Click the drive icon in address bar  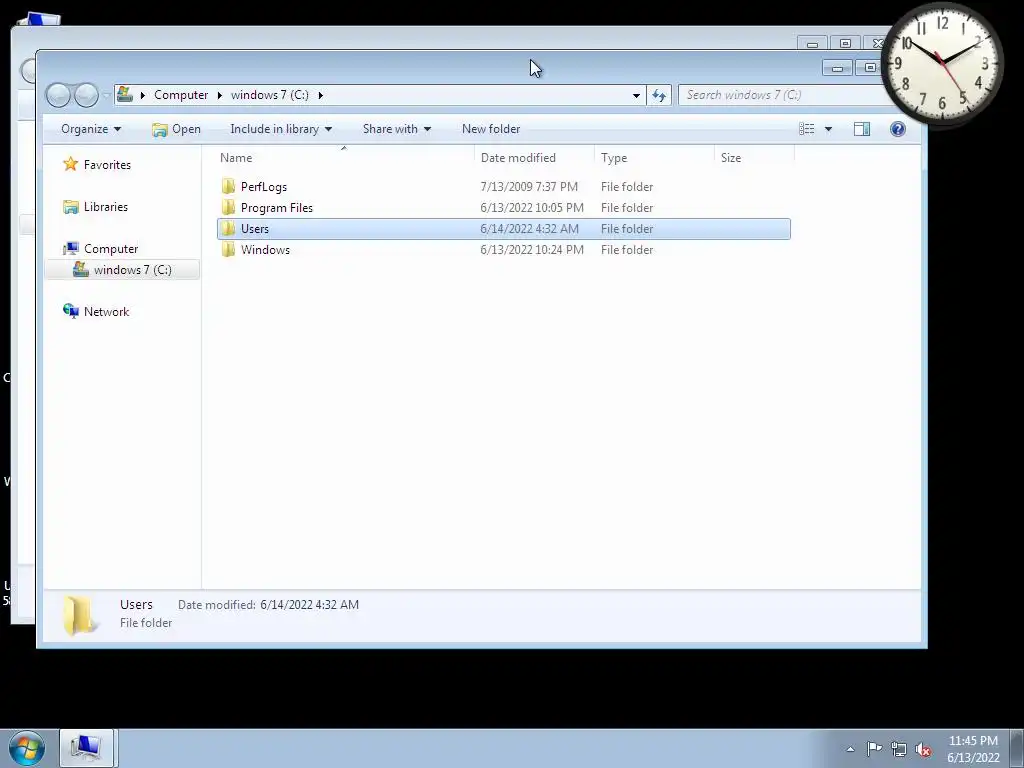pos(125,95)
